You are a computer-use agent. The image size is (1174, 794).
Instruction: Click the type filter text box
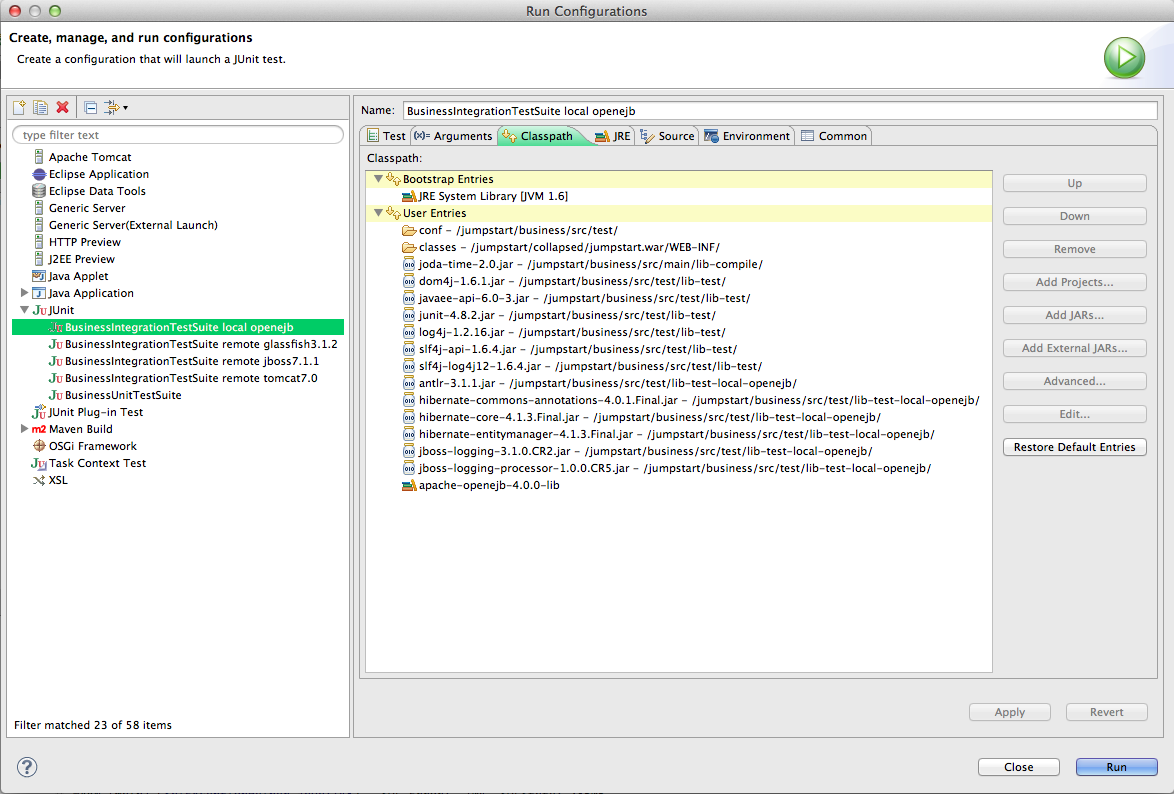178,135
